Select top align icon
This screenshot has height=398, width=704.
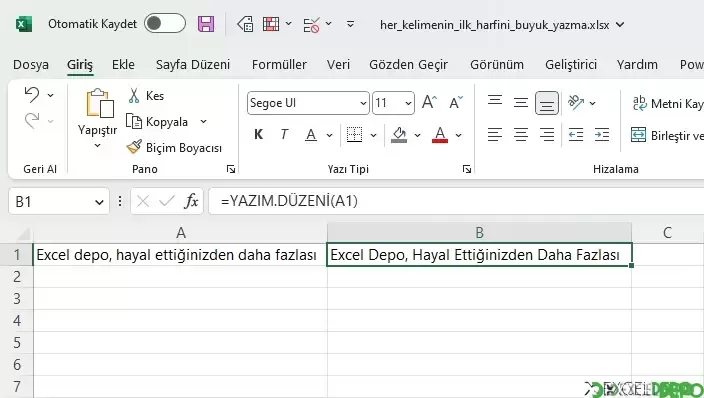495,101
